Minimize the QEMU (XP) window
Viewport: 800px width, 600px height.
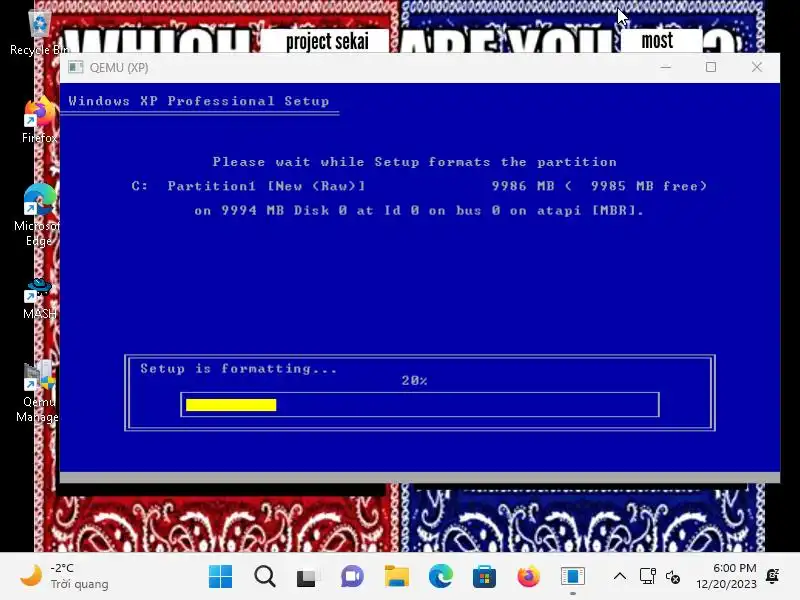665,67
